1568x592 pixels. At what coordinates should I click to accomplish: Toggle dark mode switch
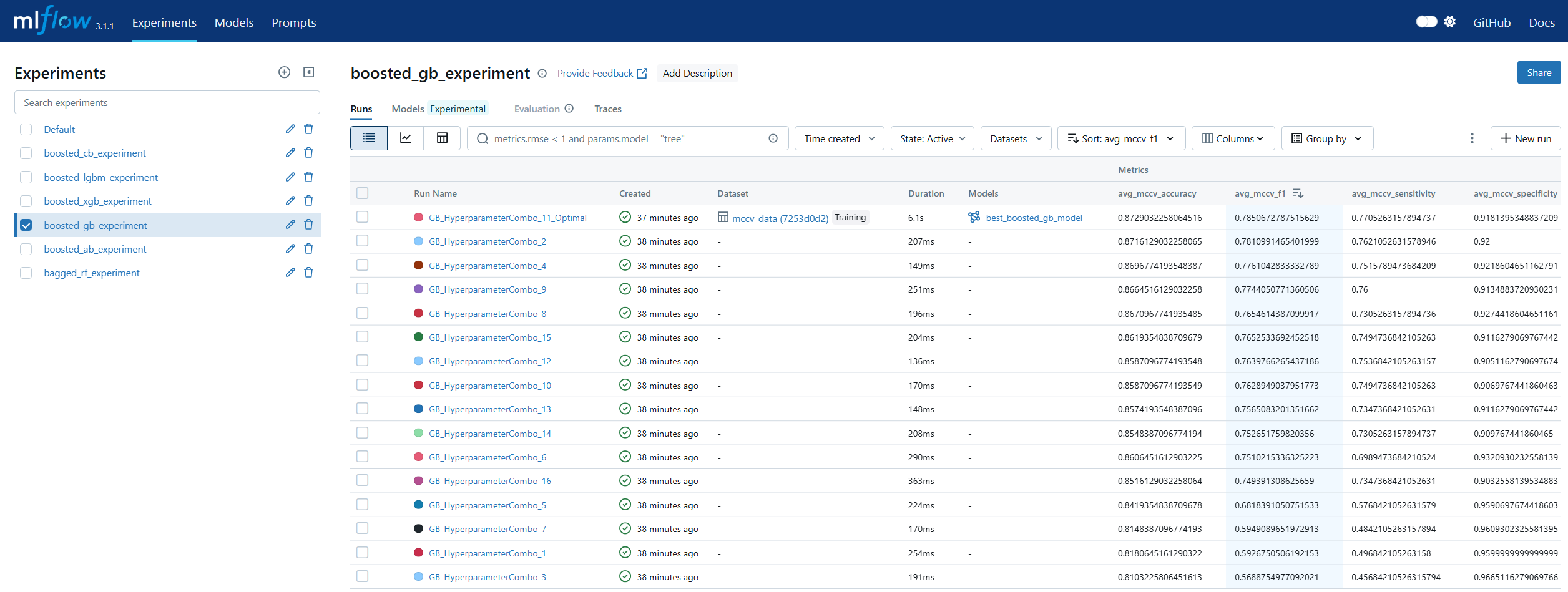click(1426, 22)
